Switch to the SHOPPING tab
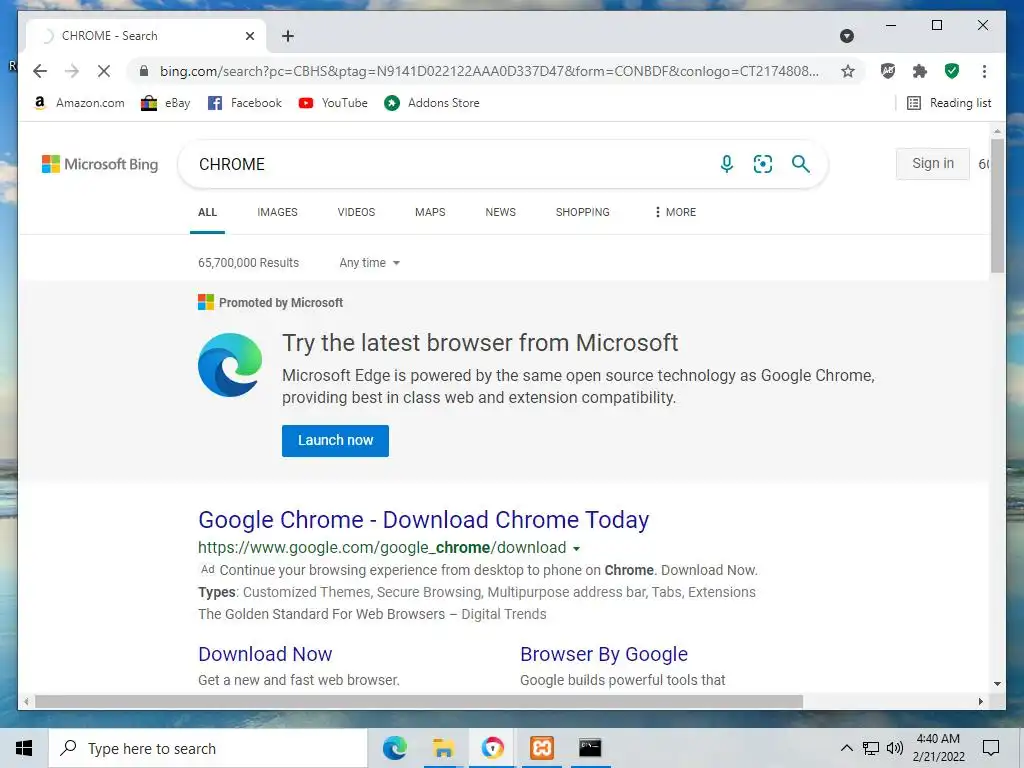1024x768 pixels. (x=583, y=212)
